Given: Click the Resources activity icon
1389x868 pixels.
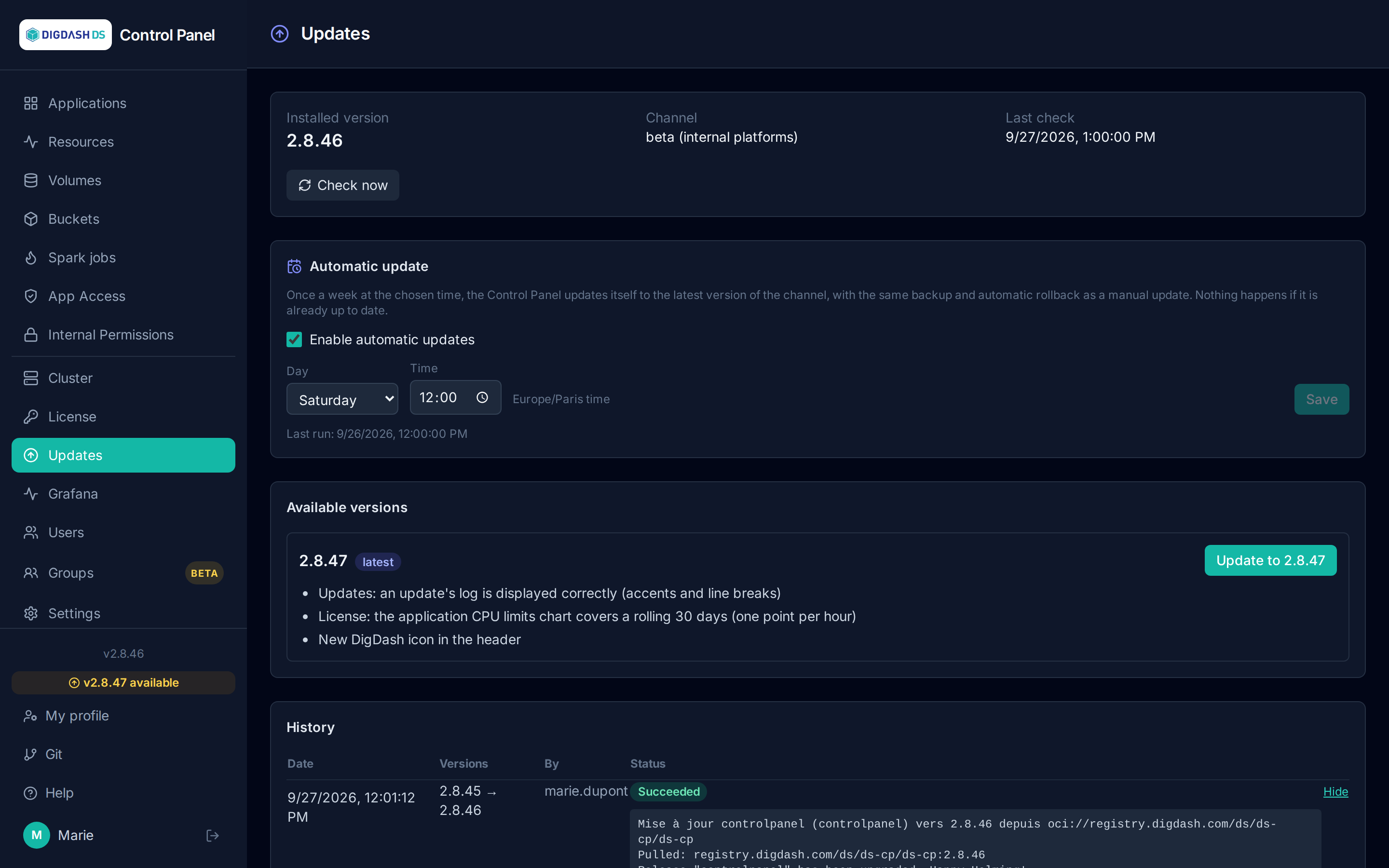Looking at the screenshot, I should pyautogui.click(x=31, y=142).
